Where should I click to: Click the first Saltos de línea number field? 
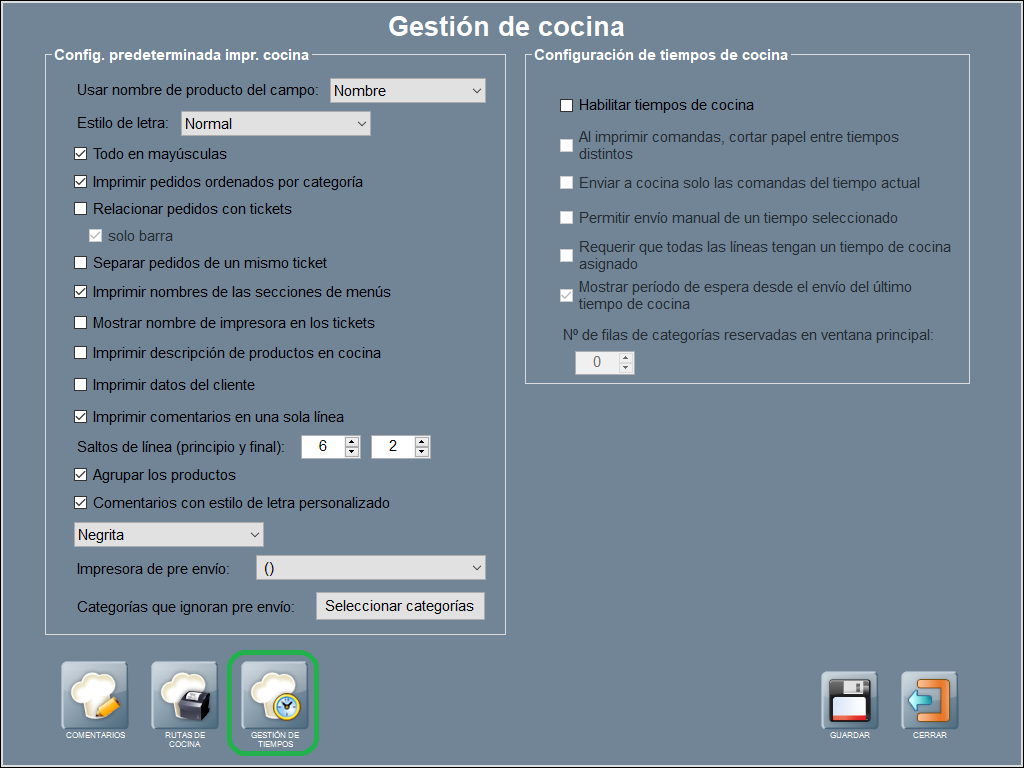tap(322, 447)
